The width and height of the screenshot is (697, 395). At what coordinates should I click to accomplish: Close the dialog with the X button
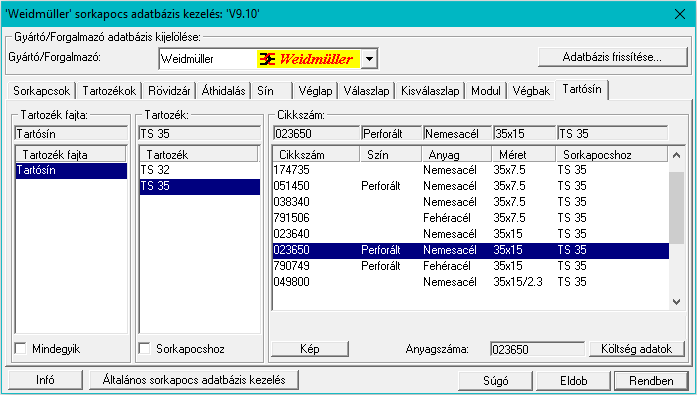[680, 14]
